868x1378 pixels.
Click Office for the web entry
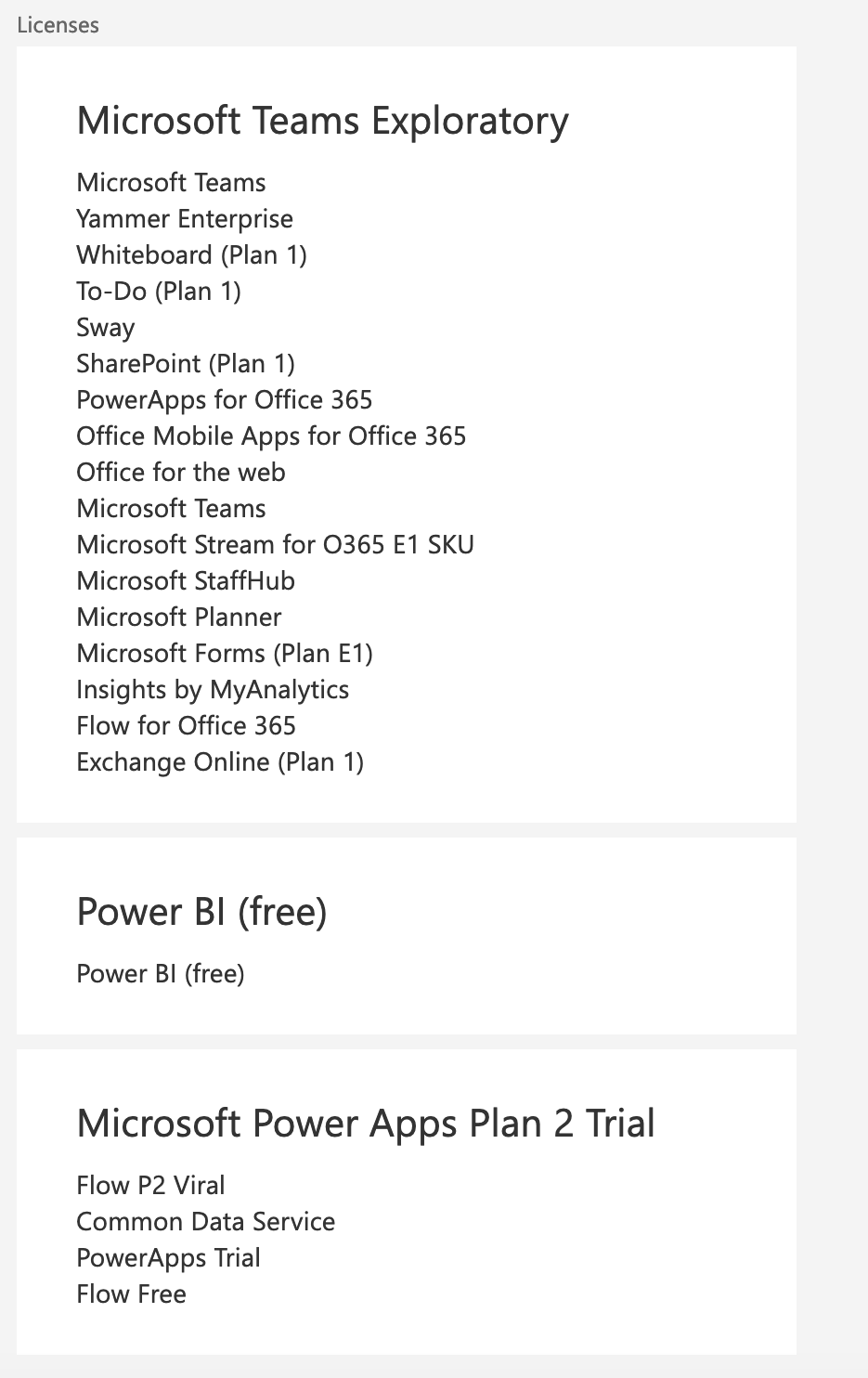(181, 473)
